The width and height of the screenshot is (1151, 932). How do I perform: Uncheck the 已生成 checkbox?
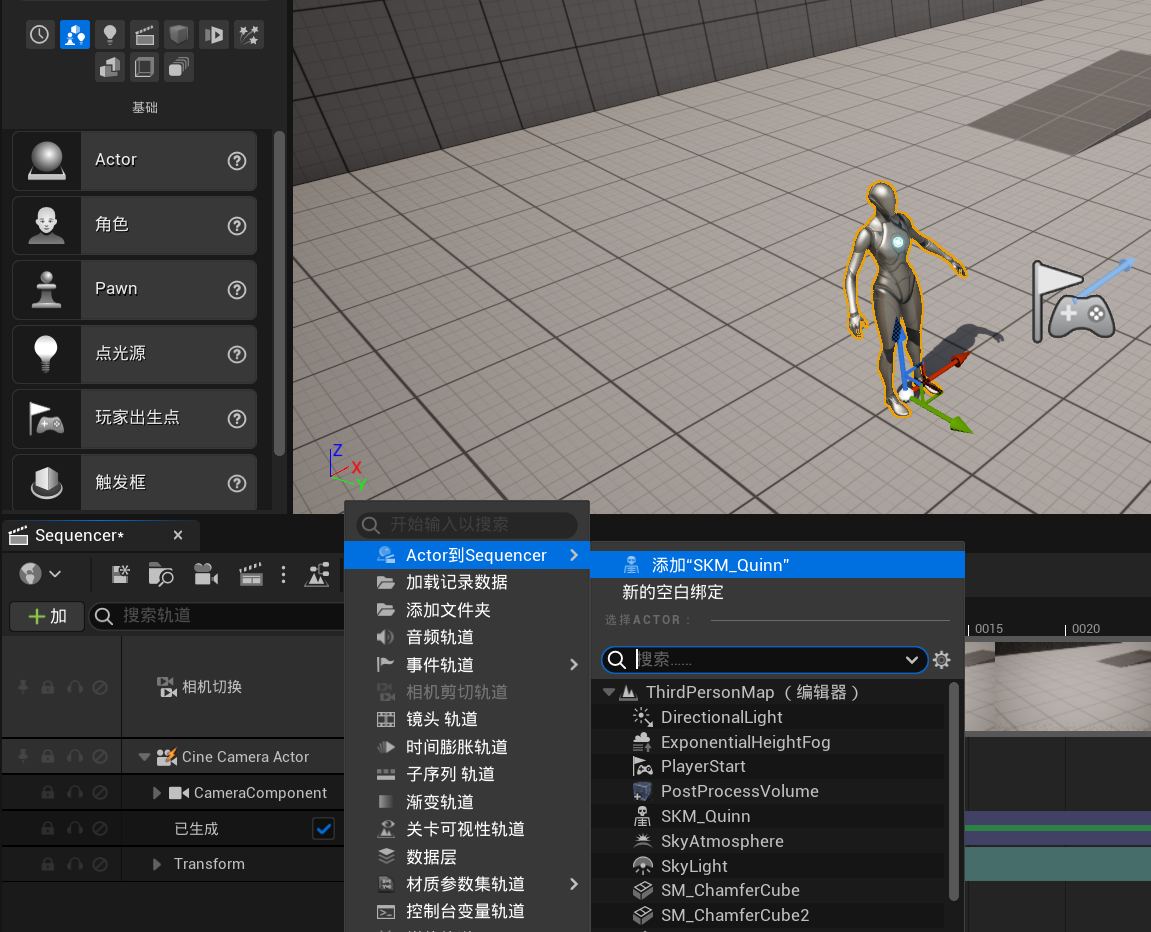[x=323, y=829]
